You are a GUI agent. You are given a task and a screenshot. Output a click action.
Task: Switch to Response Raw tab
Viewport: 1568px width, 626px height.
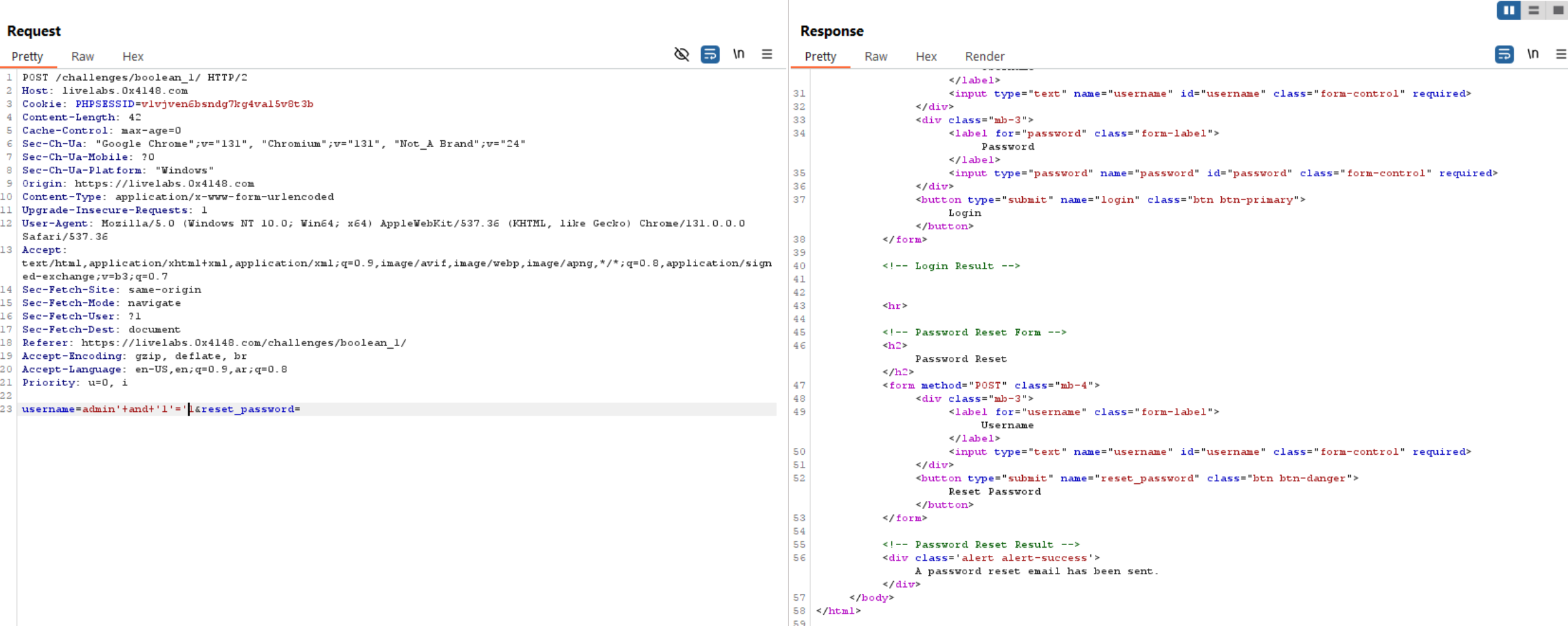tap(876, 56)
